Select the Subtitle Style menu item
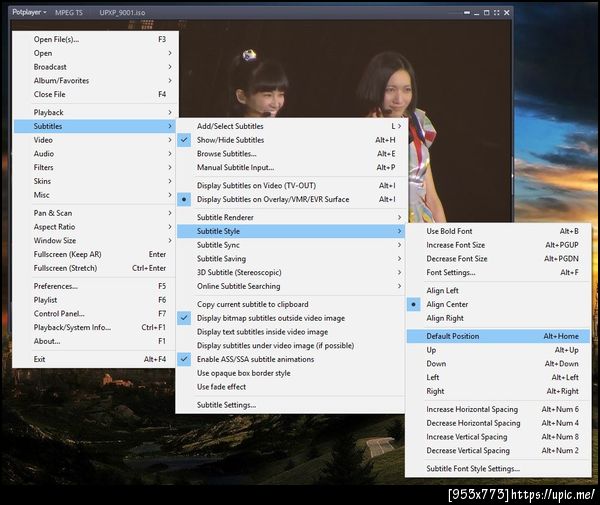The width and height of the screenshot is (600, 505). click(291, 231)
